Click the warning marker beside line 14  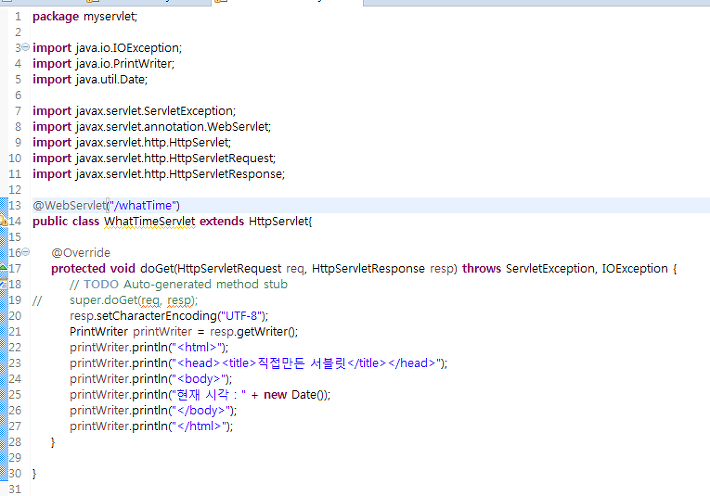tap(3, 221)
